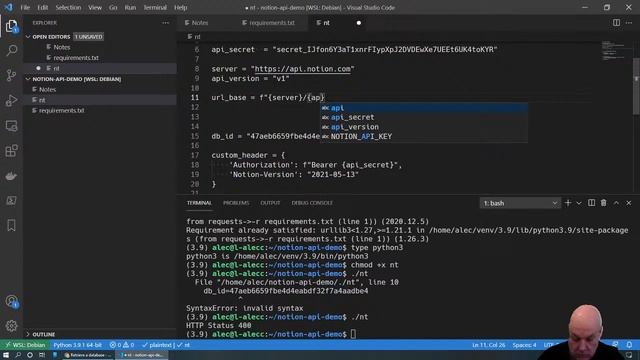Open the Terminal menu
This screenshot has width=640, height=360.
coord(155,7)
